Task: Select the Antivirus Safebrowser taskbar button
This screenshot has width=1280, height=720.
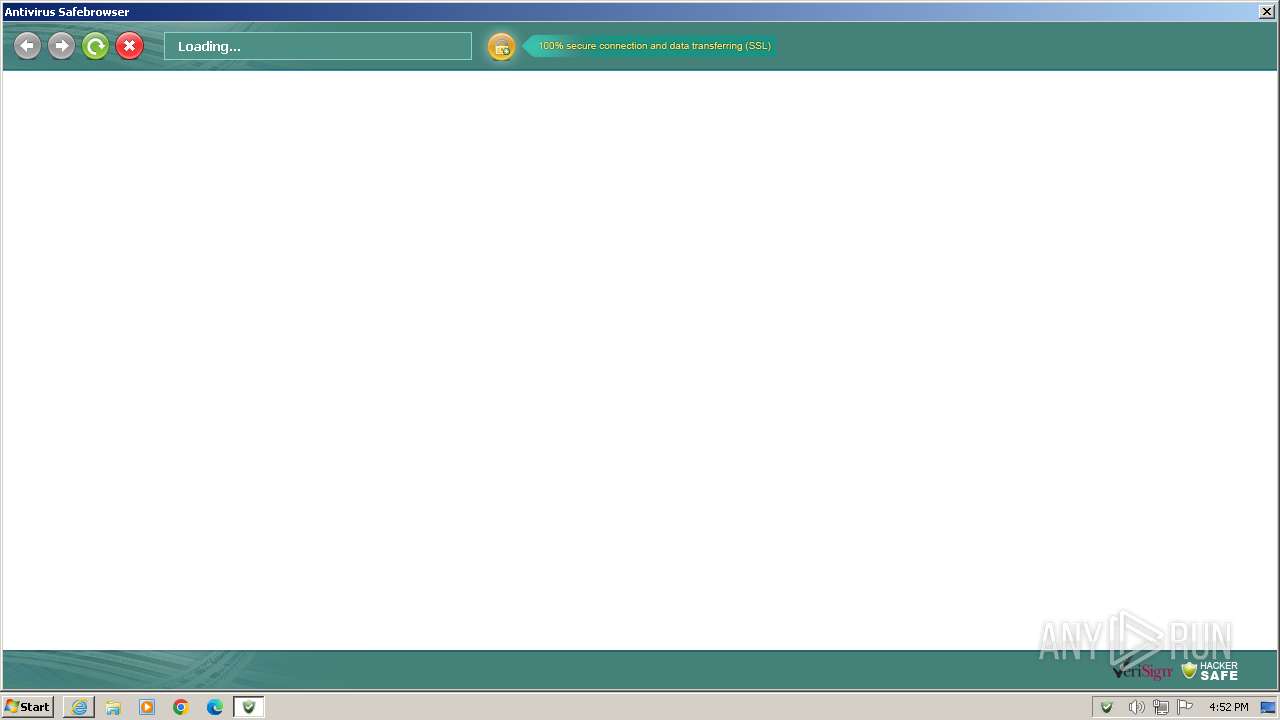Action: tap(249, 707)
